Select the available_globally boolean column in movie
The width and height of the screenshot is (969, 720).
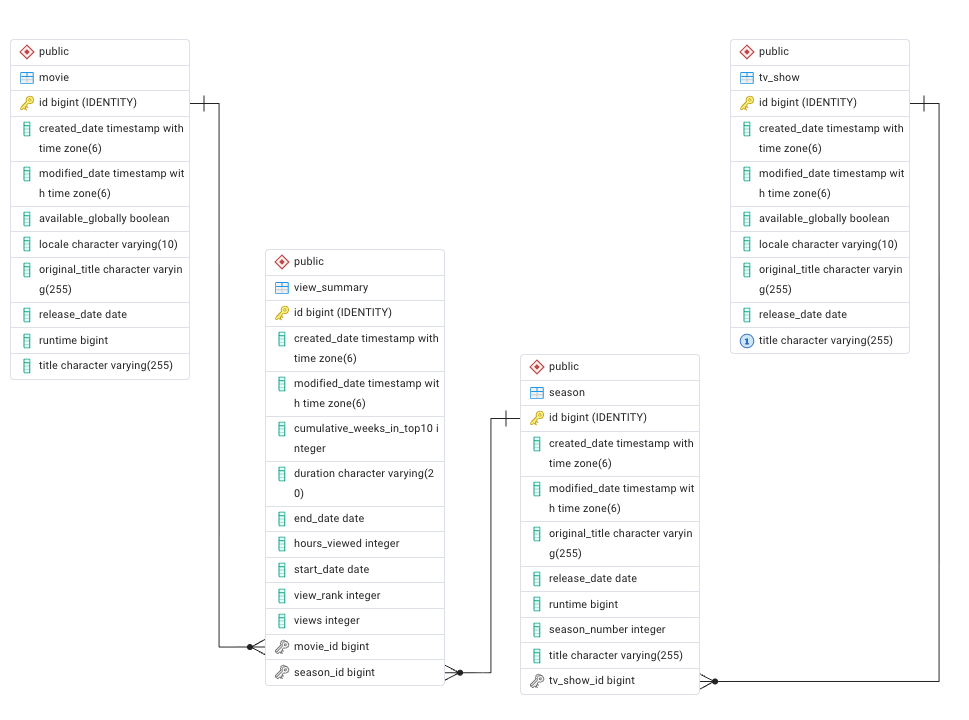98,218
